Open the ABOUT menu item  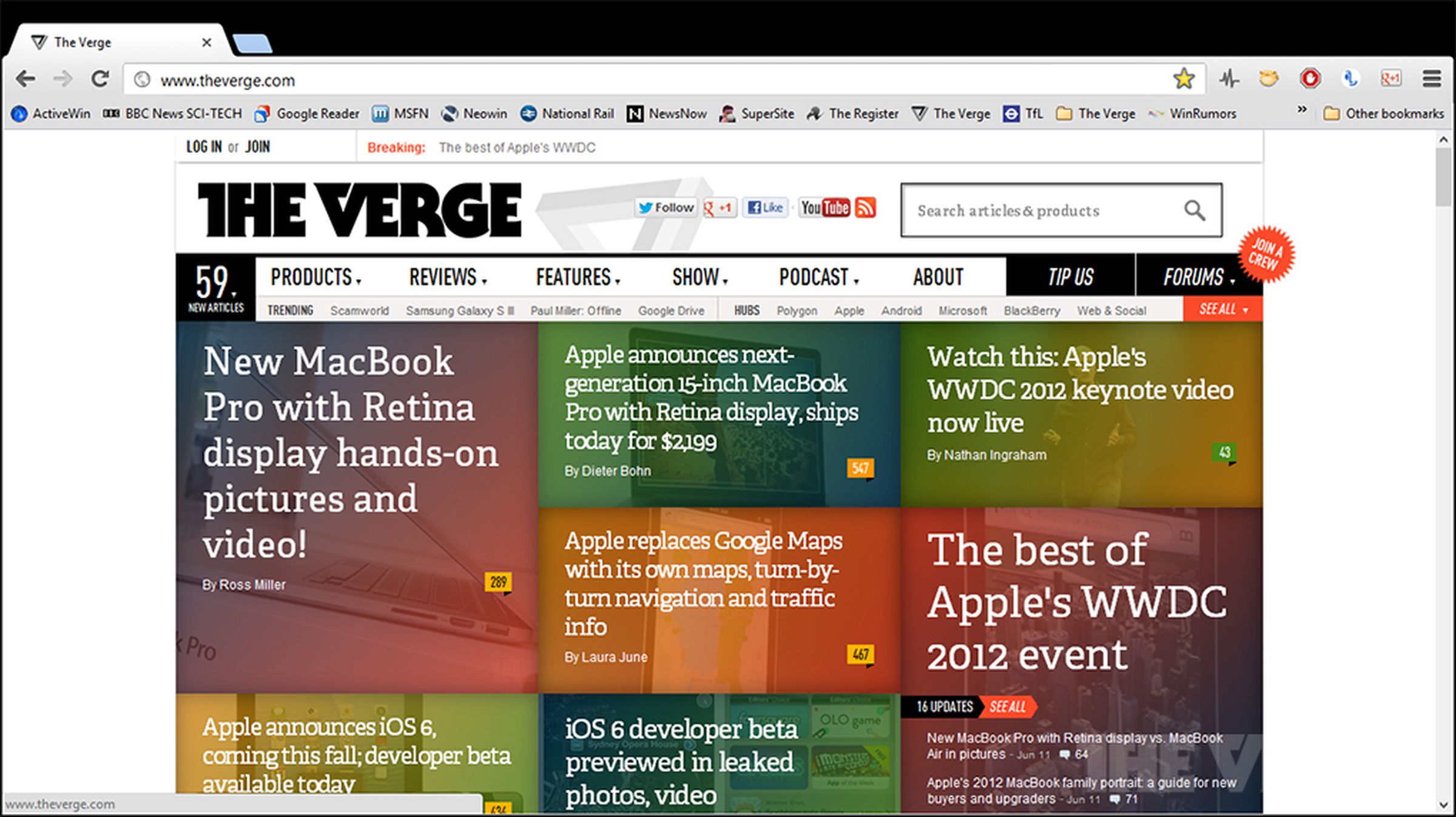coord(938,277)
